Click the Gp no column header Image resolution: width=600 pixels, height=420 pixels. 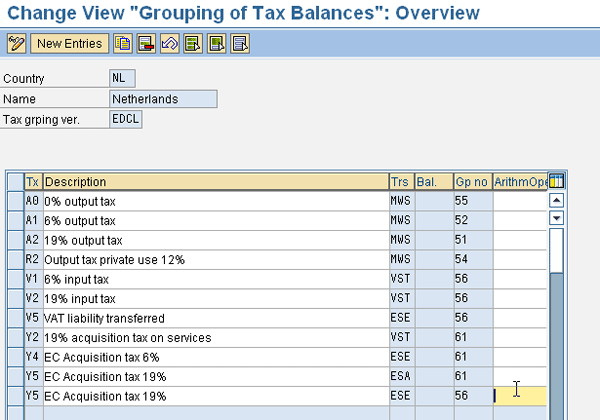[x=471, y=181]
